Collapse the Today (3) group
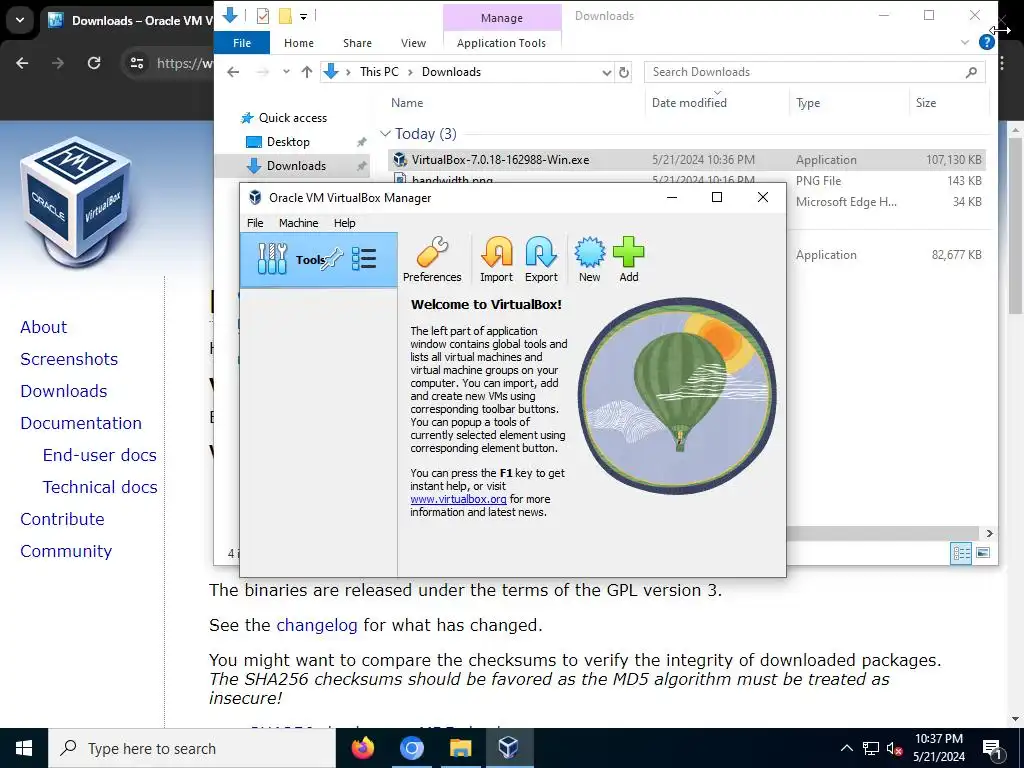The image size is (1024, 768). pos(385,134)
